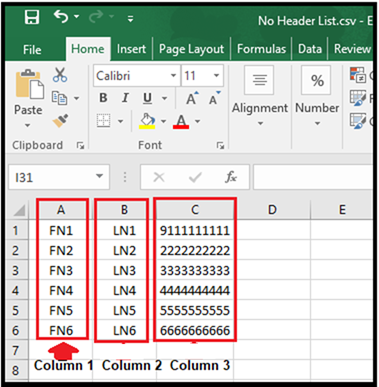
Task: Select column D header
Action: point(272,210)
